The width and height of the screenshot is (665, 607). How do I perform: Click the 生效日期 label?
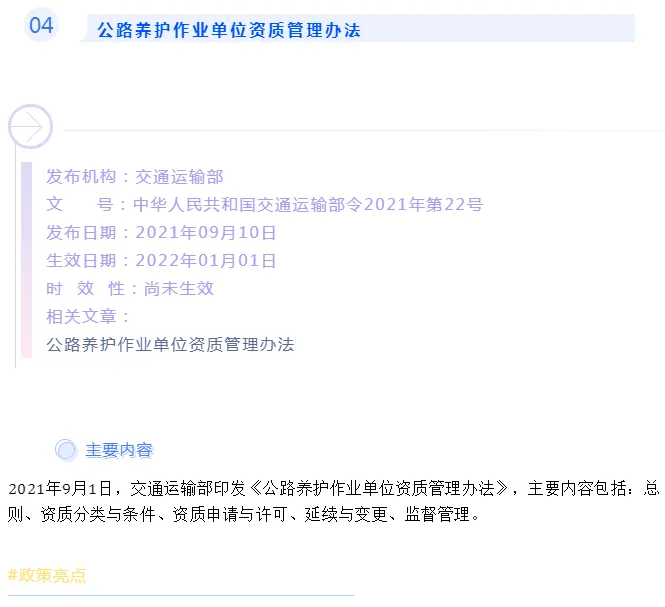(82, 260)
